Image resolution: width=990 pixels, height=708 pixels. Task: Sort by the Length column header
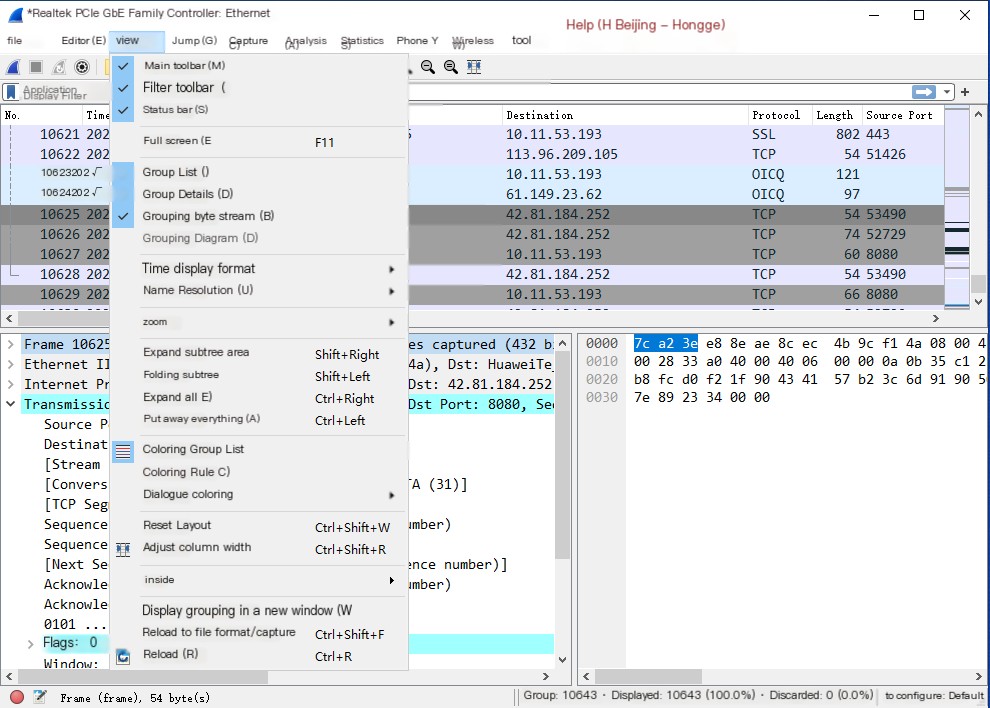click(x=837, y=115)
